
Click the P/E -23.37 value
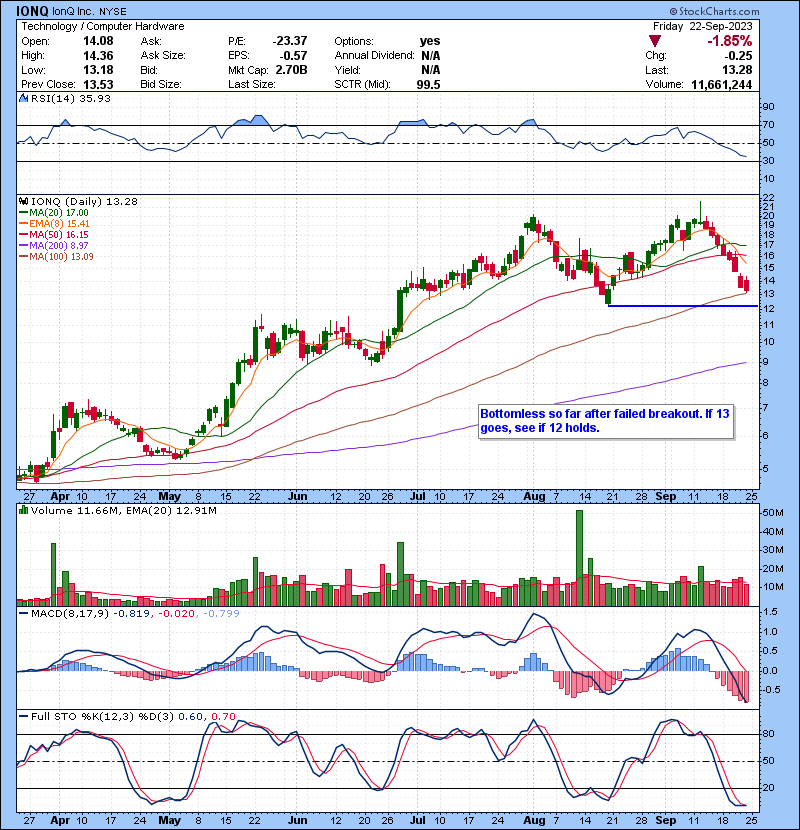coord(290,41)
